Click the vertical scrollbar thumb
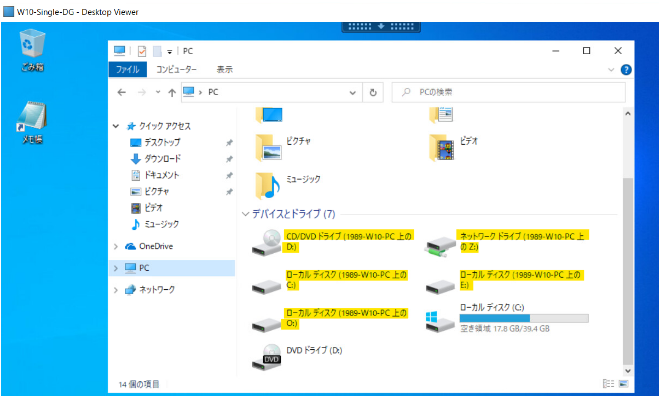 (628, 271)
